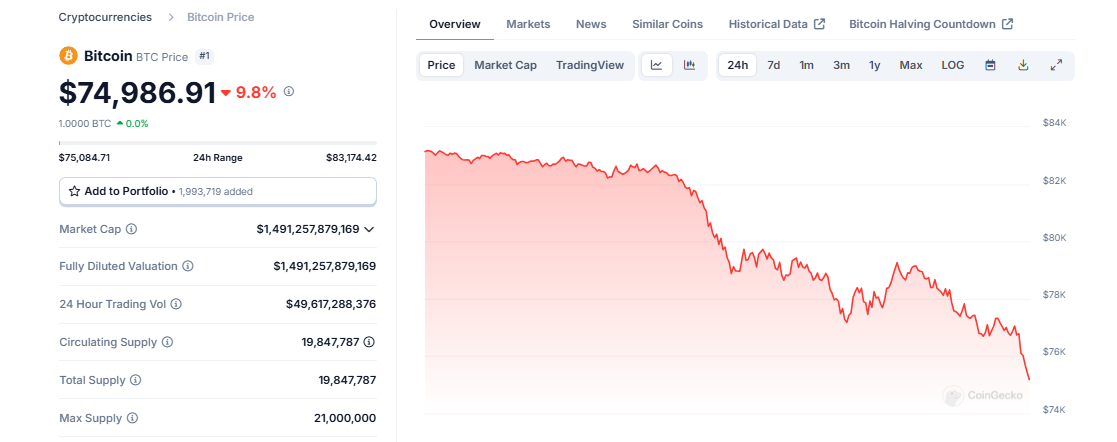Click the 24h Range price bar

point(217,144)
